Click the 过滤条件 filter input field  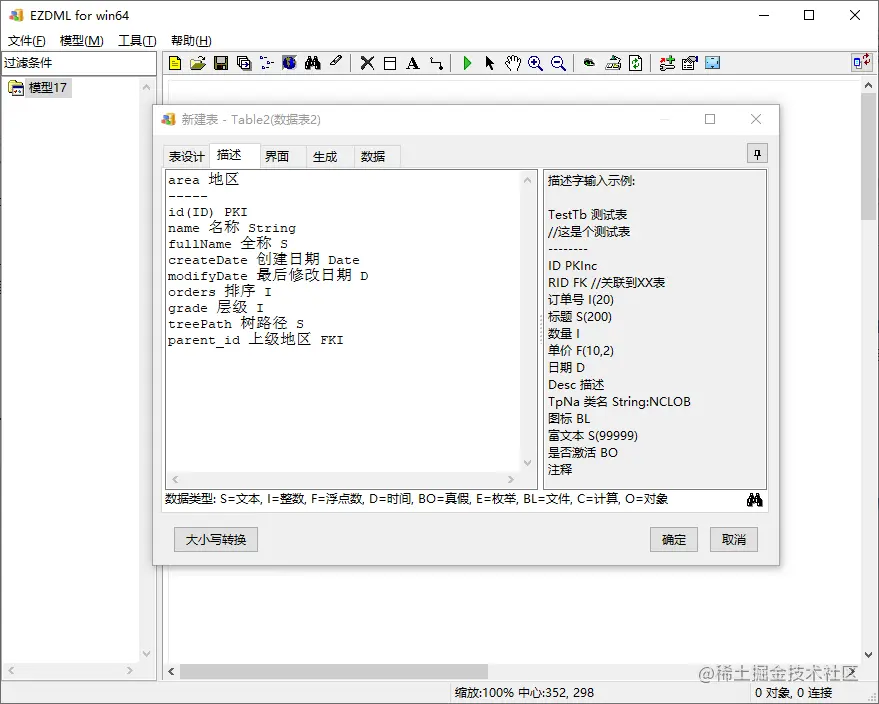pos(78,63)
